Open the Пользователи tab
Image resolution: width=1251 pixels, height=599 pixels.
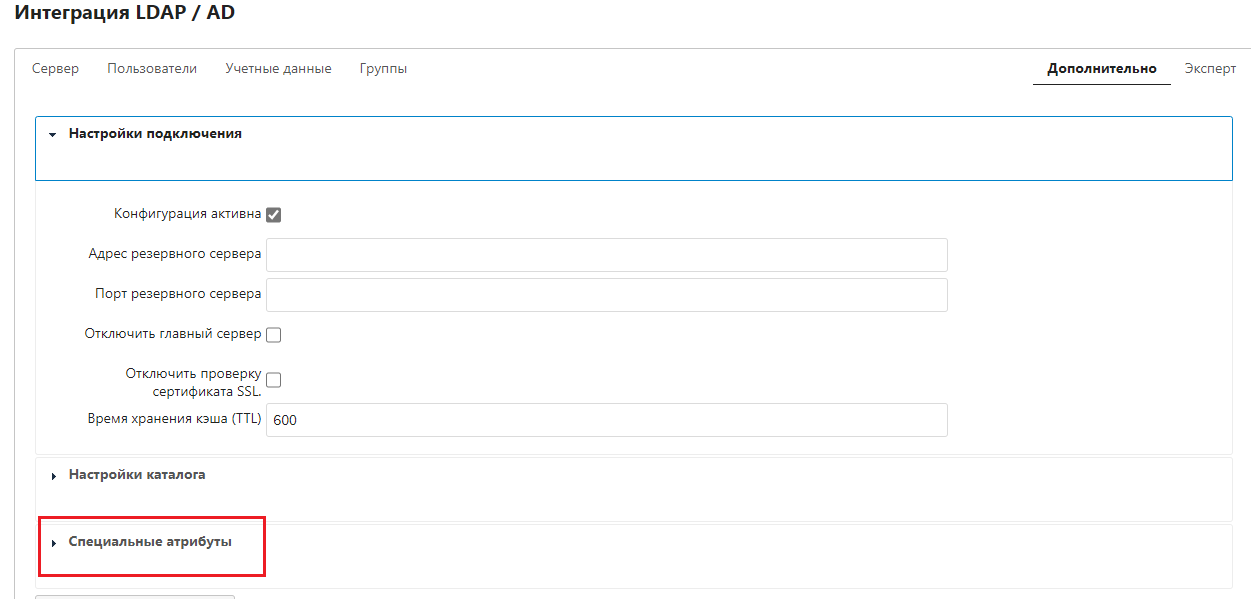(x=152, y=69)
